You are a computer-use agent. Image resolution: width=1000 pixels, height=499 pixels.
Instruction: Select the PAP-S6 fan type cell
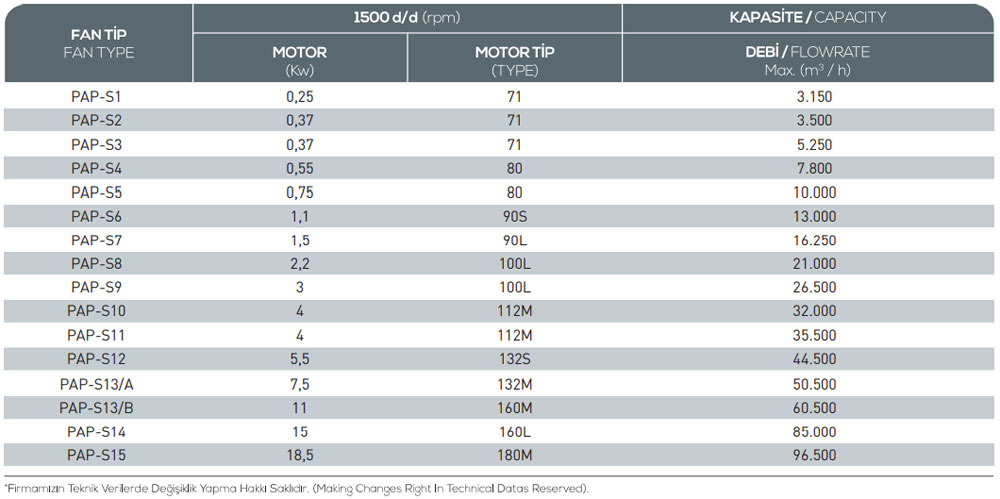coord(96,216)
